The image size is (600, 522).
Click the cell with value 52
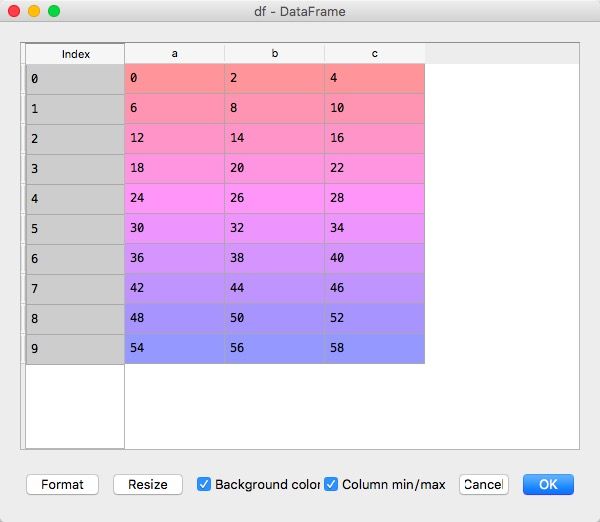[375, 318]
